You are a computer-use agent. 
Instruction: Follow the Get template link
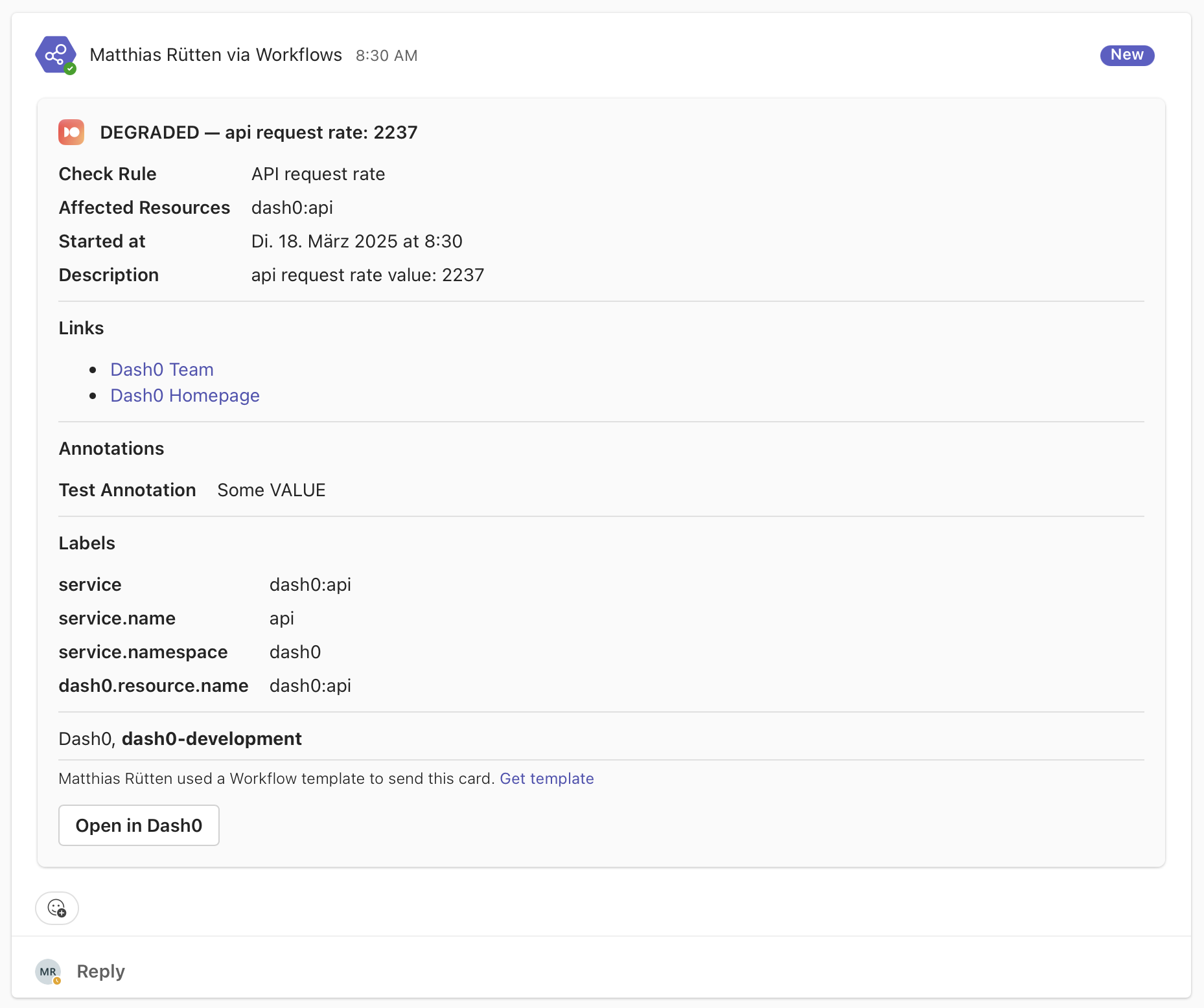(546, 779)
